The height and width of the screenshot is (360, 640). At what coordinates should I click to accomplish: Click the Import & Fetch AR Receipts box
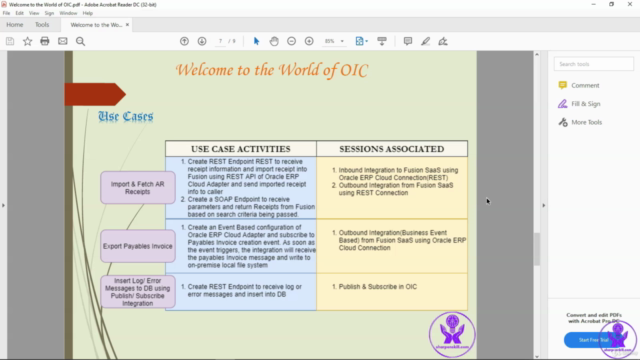(138, 188)
